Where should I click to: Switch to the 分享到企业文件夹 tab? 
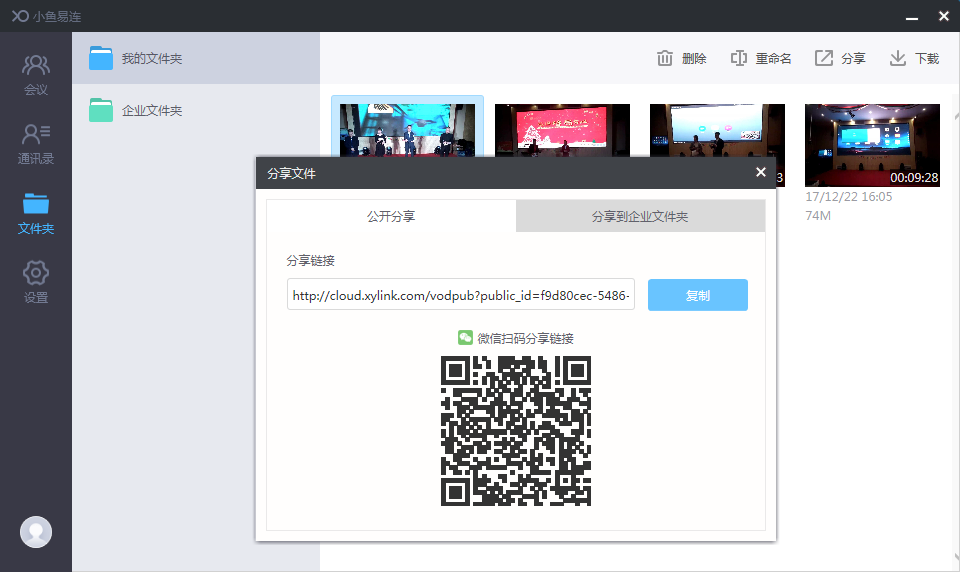(640, 216)
